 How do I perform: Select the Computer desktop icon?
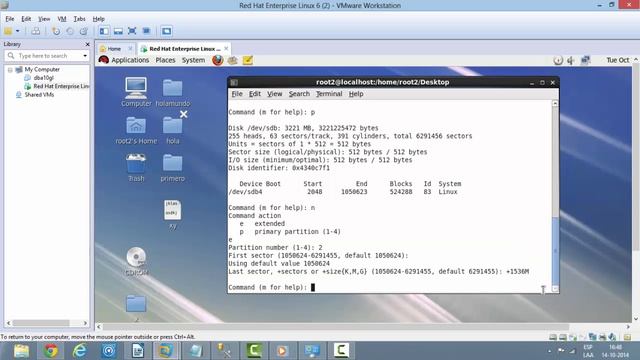click(136, 92)
